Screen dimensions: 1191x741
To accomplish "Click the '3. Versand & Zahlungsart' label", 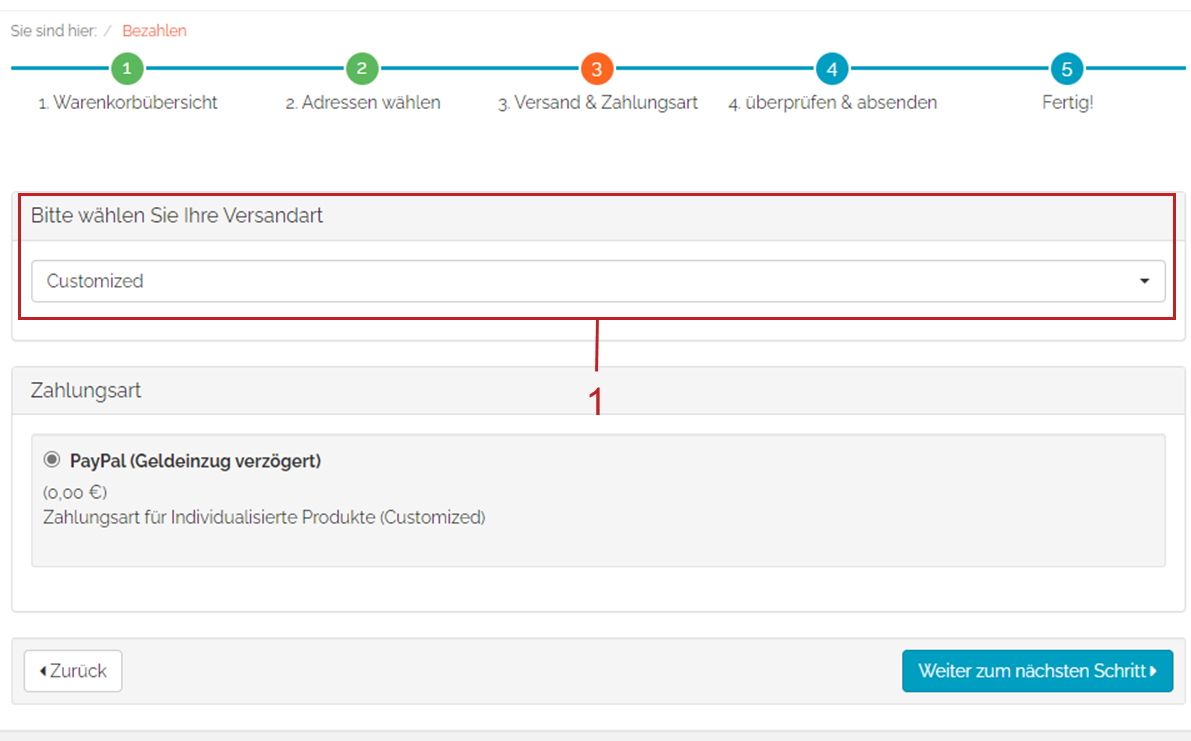I will click(598, 103).
